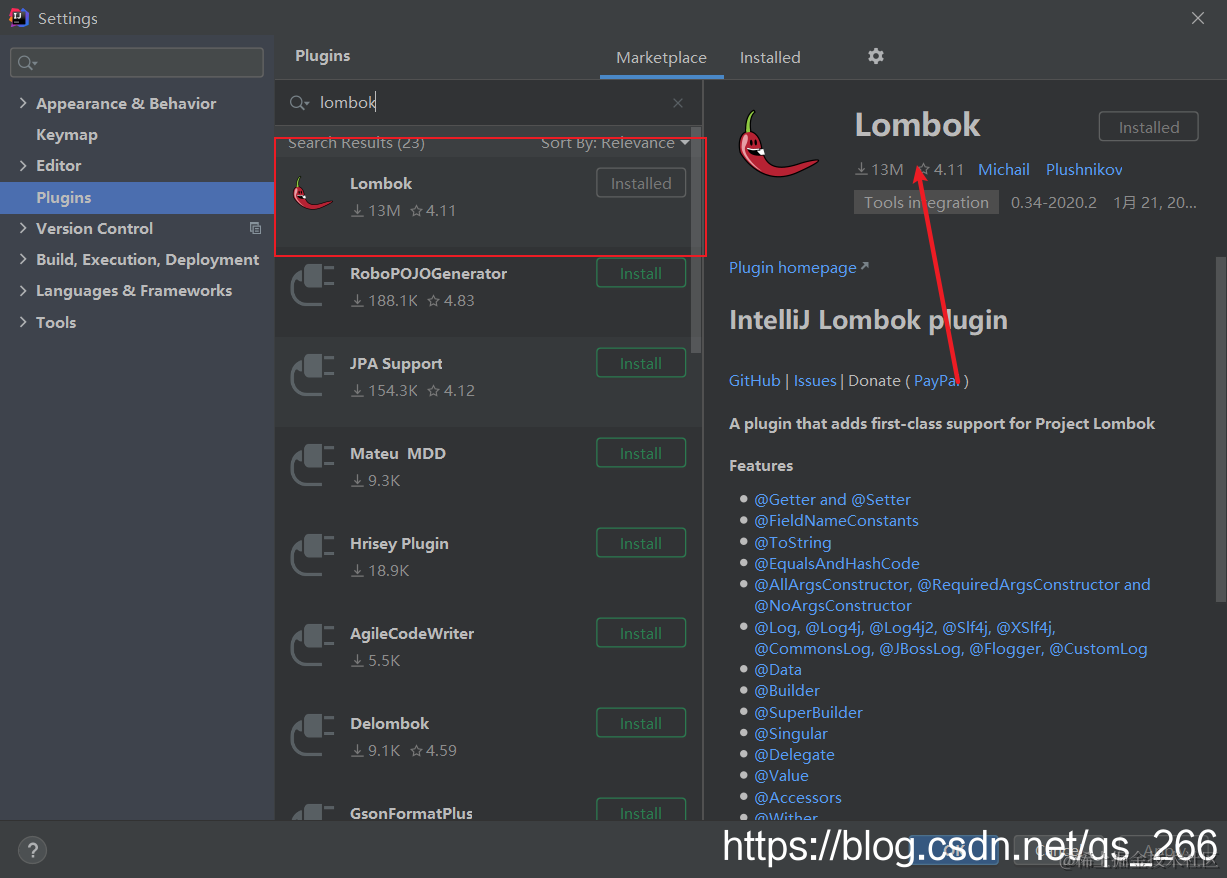Click the AgileCodeWriter plug icon
The height and width of the screenshot is (878, 1227).
click(x=312, y=644)
